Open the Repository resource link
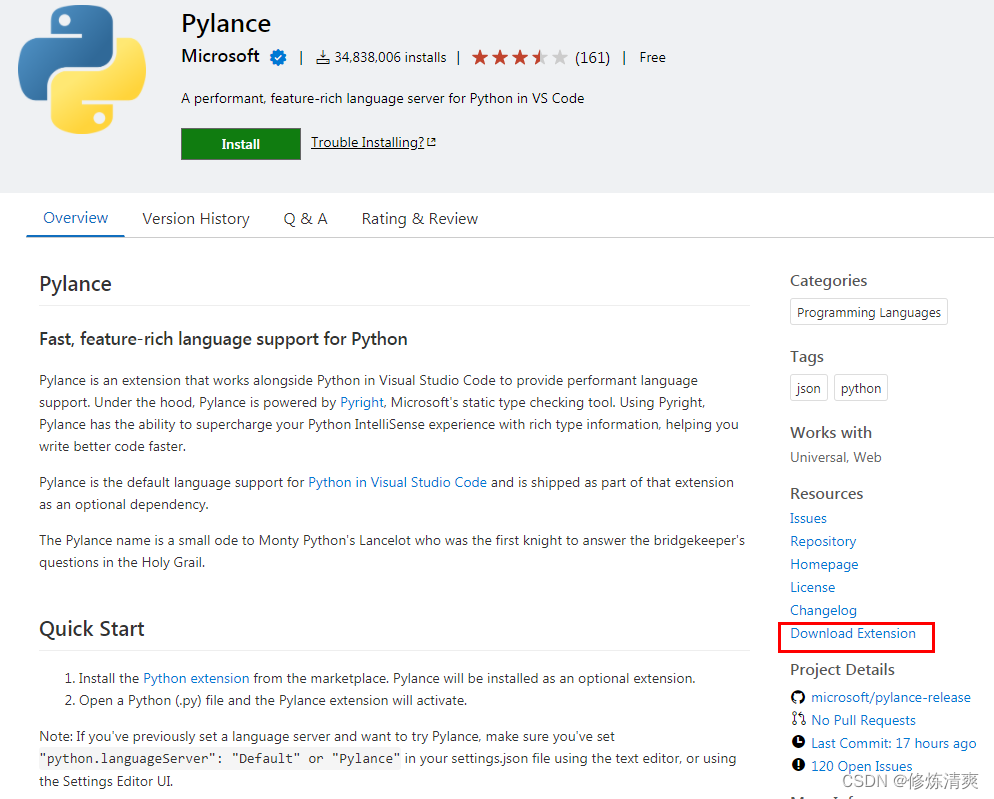Screen dimensions: 994x799 pos(823,542)
